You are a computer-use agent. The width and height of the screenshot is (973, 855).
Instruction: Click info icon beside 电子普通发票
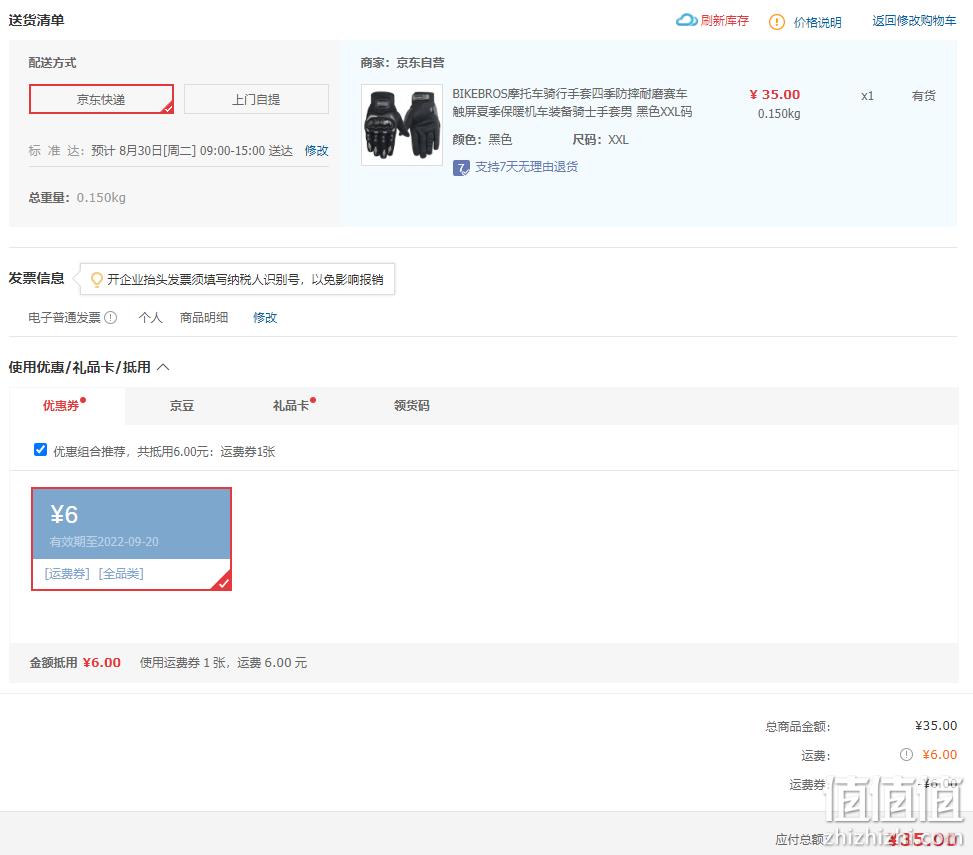pos(110,318)
